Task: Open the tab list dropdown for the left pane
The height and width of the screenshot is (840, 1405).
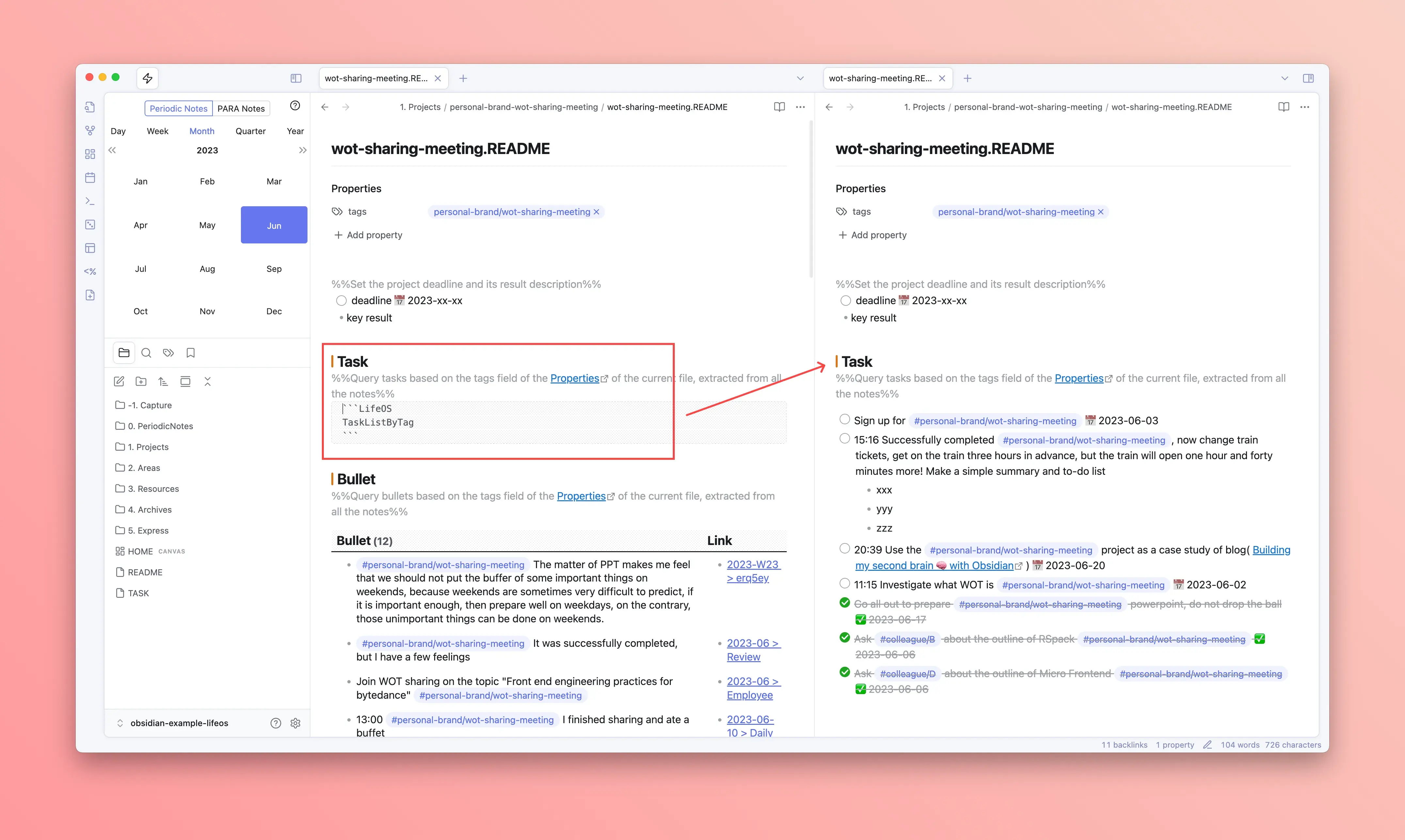Action: [800, 78]
